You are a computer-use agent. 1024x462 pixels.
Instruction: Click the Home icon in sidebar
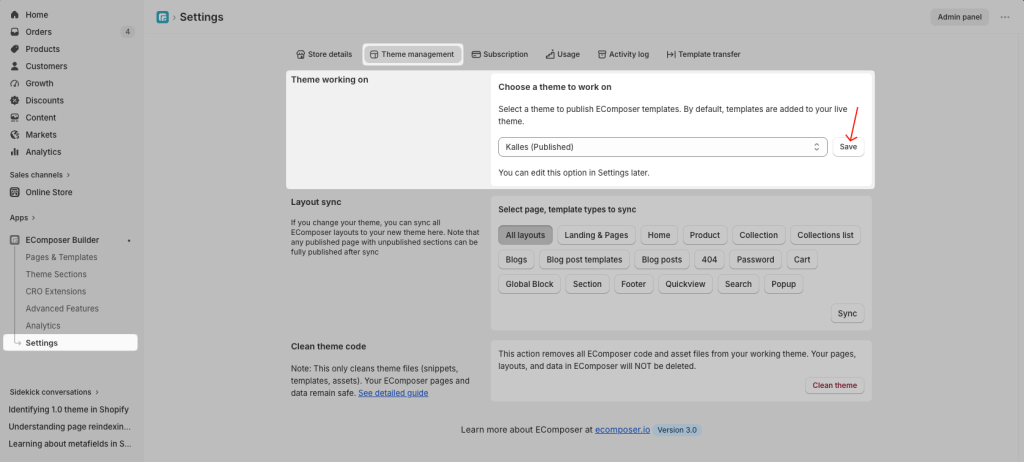click(15, 14)
